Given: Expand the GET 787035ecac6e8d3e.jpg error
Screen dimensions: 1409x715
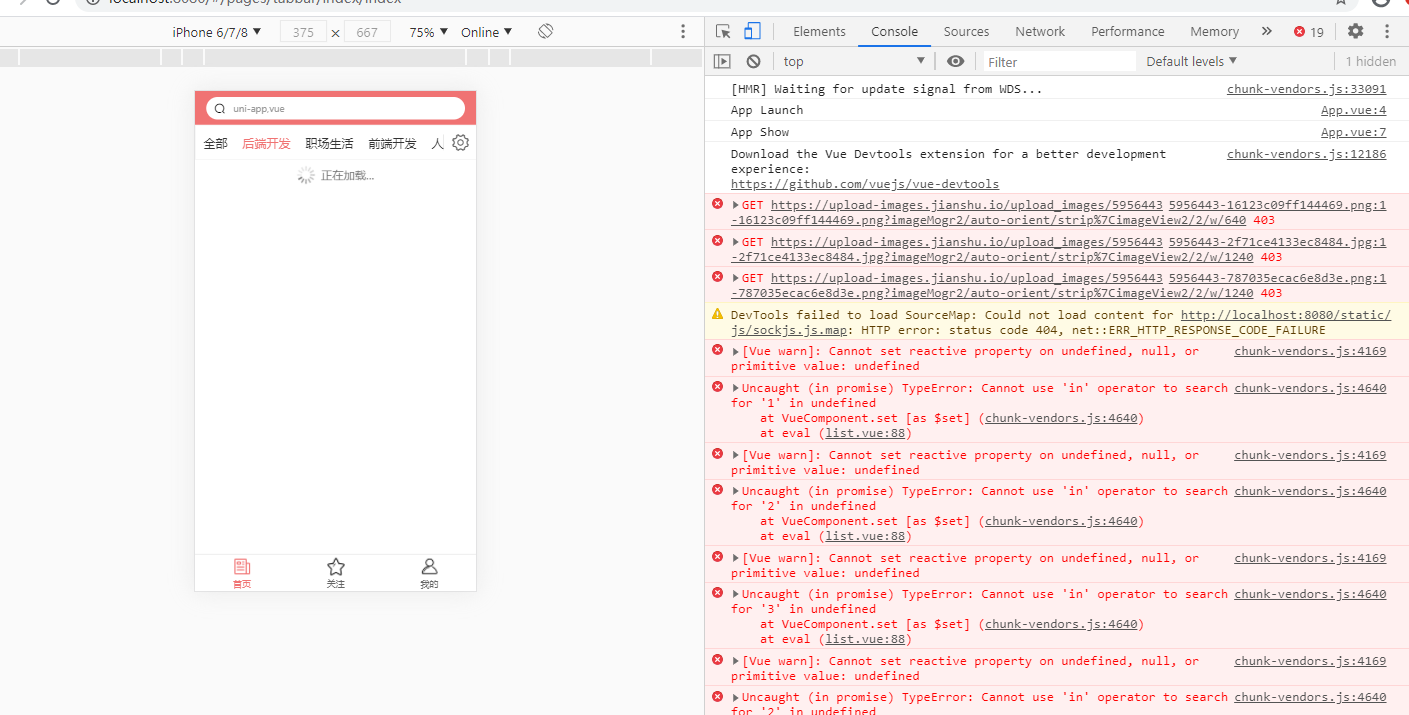Looking at the screenshot, I should 736,278.
